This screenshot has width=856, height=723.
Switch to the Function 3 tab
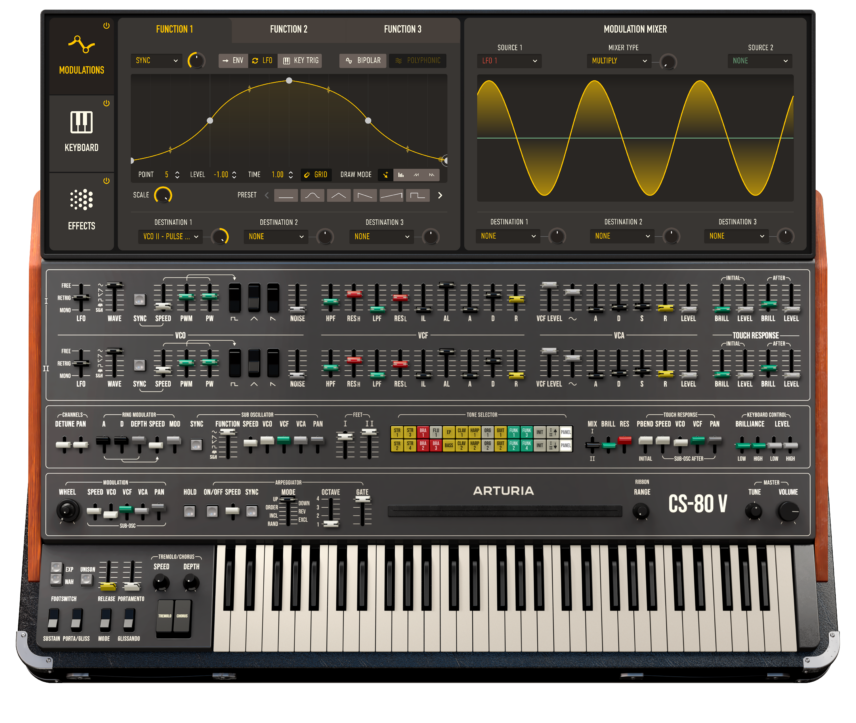[403, 29]
